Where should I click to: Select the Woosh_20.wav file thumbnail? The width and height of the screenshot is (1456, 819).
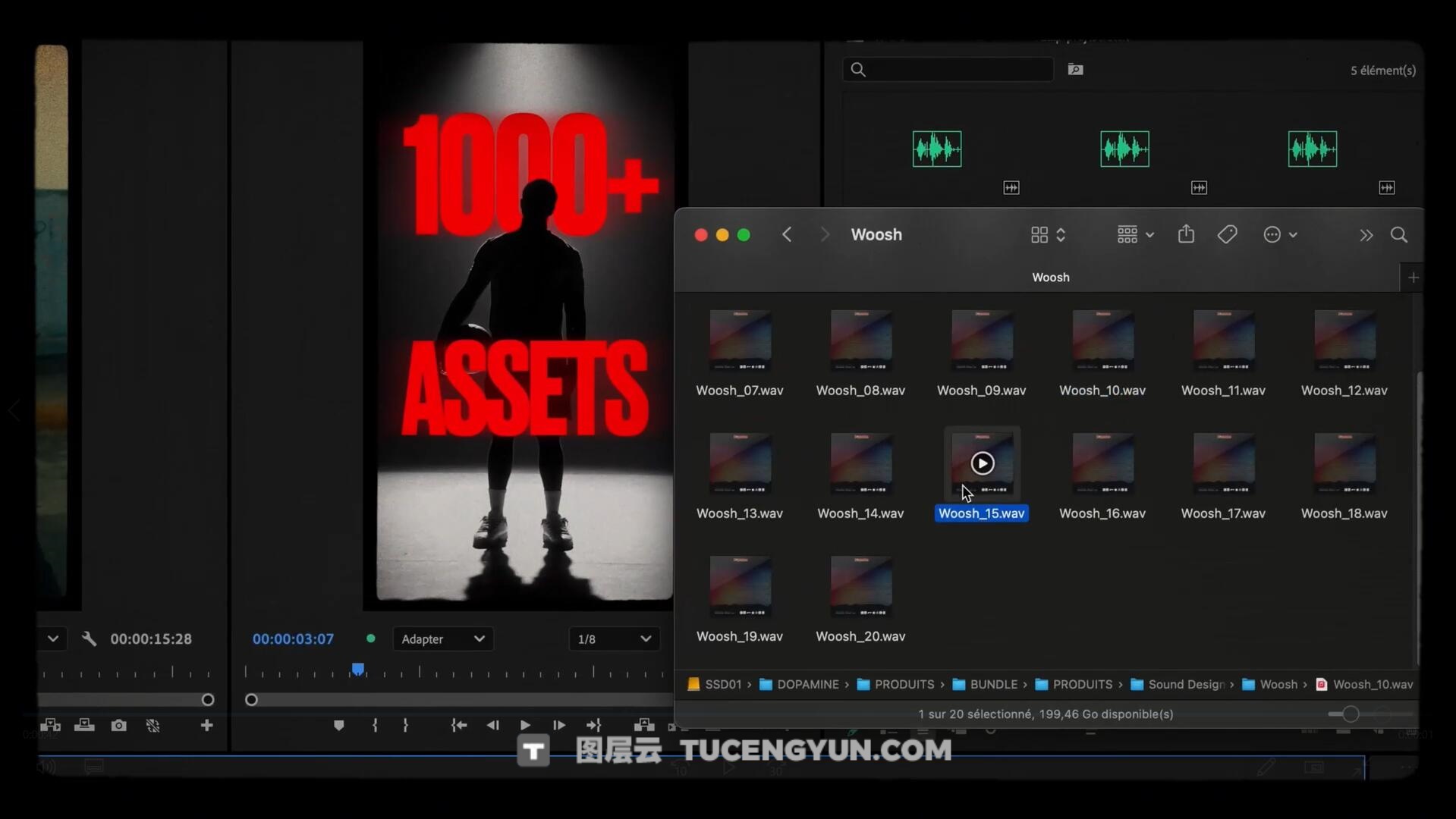pyautogui.click(x=860, y=586)
